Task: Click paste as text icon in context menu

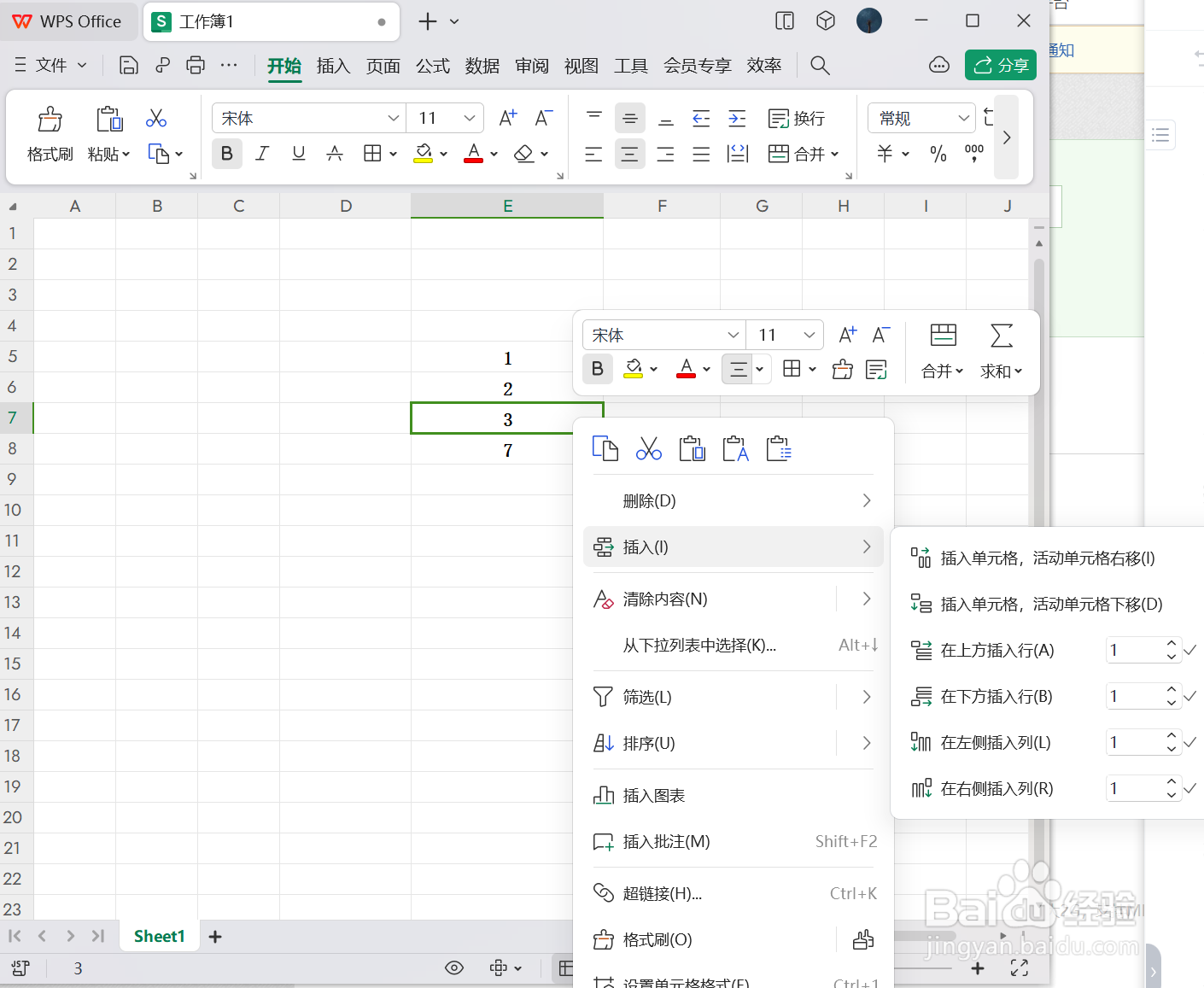Action: coord(735,448)
